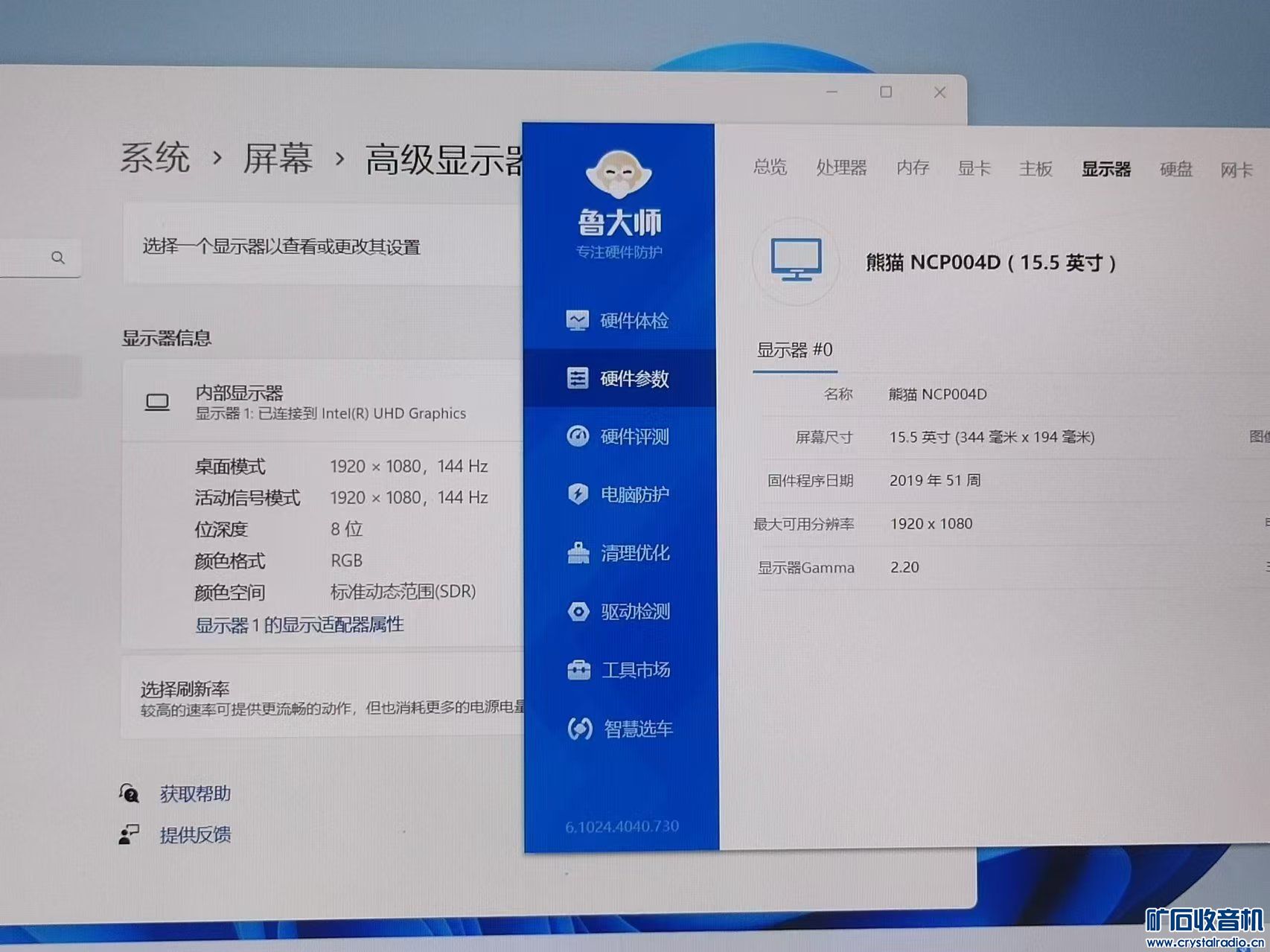The width and height of the screenshot is (1270, 952).
Task: Open the 显卡 tab
Action: pyautogui.click(x=974, y=168)
